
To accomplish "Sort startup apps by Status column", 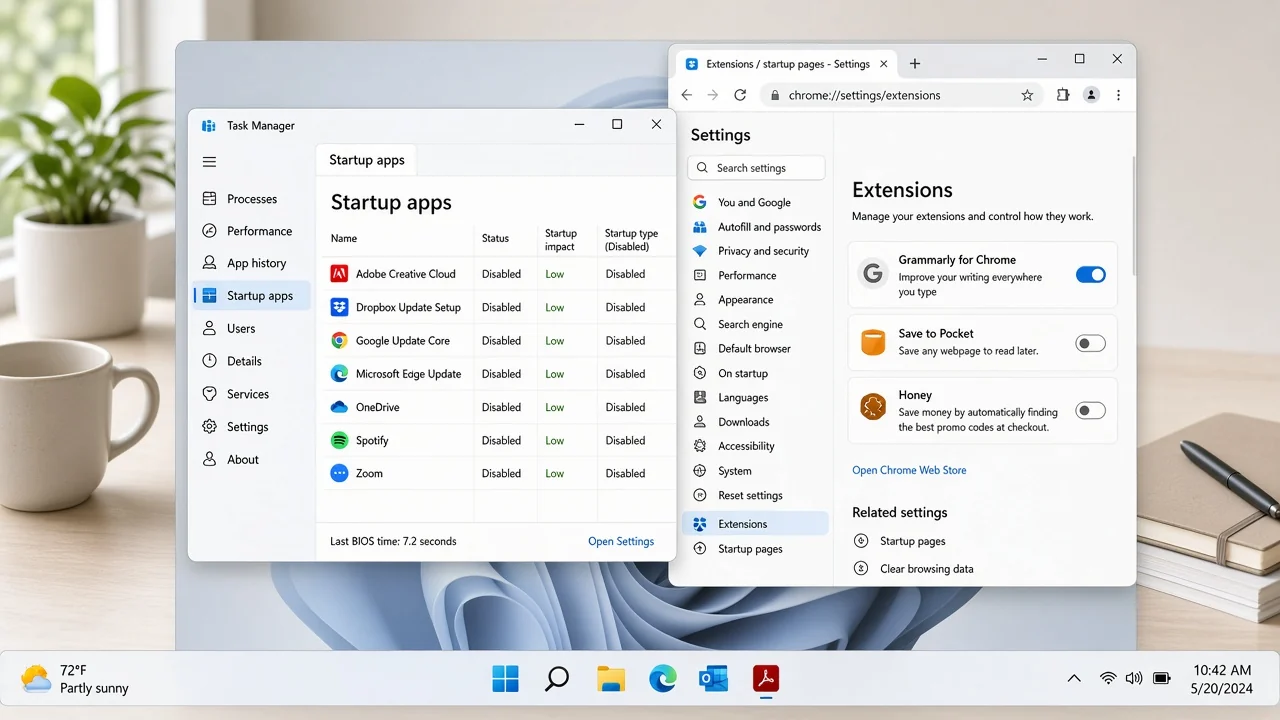I will (x=495, y=239).
